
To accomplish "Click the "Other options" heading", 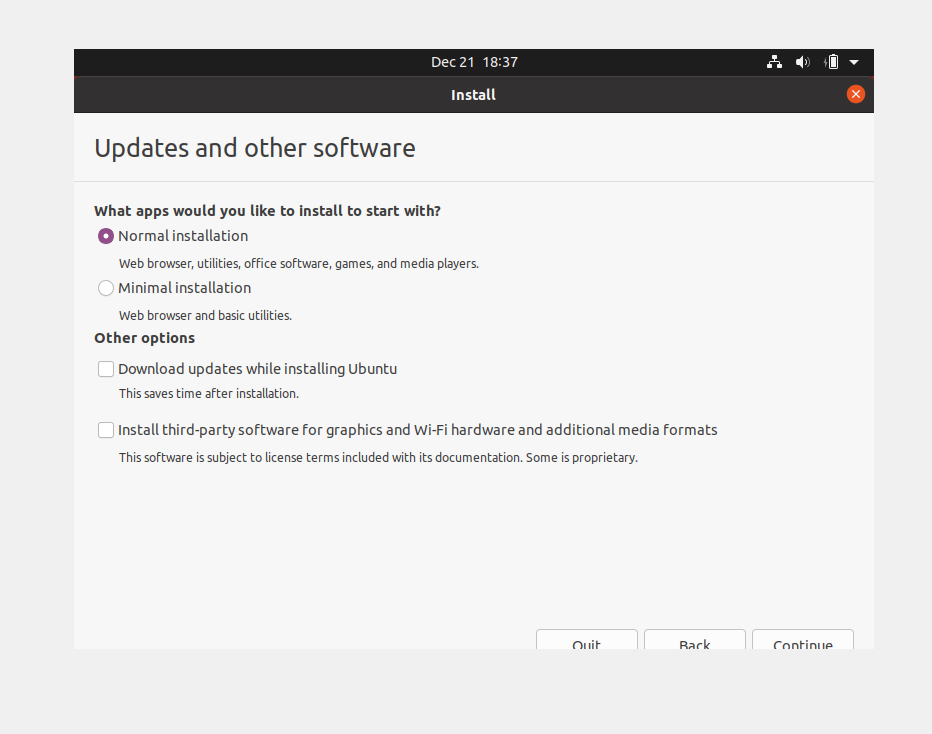I will click(144, 338).
